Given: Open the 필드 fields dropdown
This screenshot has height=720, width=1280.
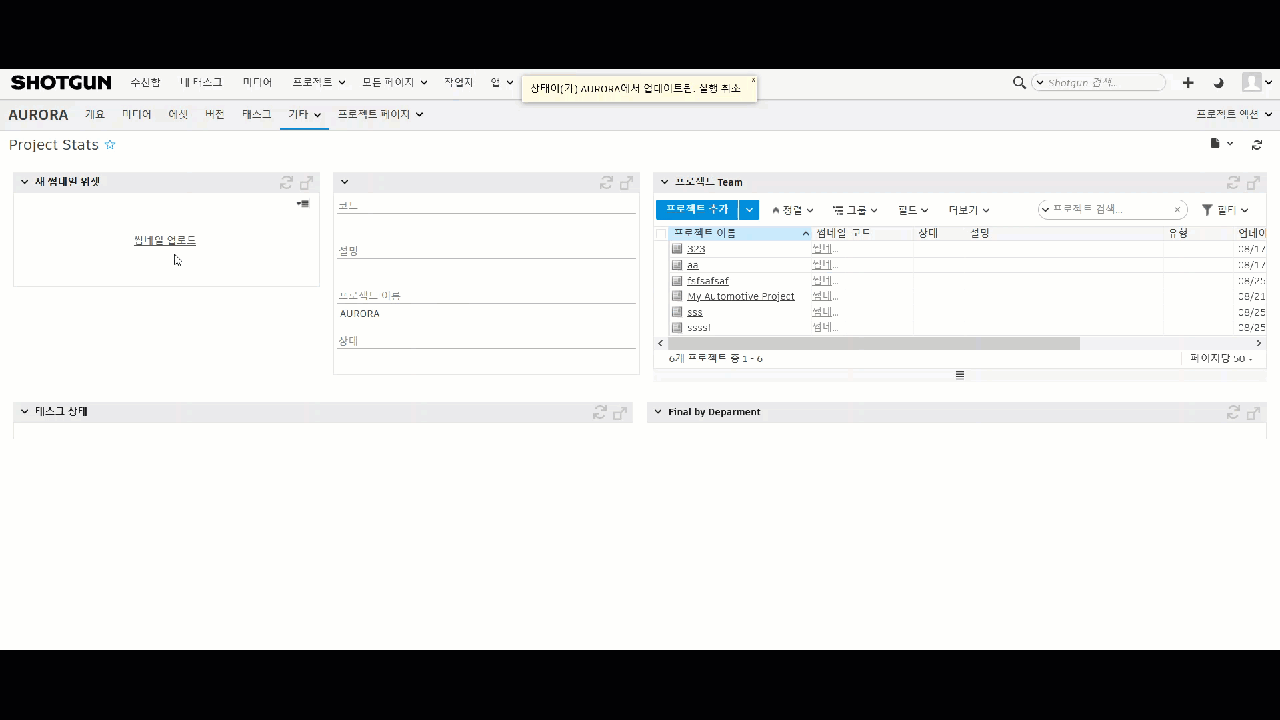Looking at the screenshot, I should 913,210.
